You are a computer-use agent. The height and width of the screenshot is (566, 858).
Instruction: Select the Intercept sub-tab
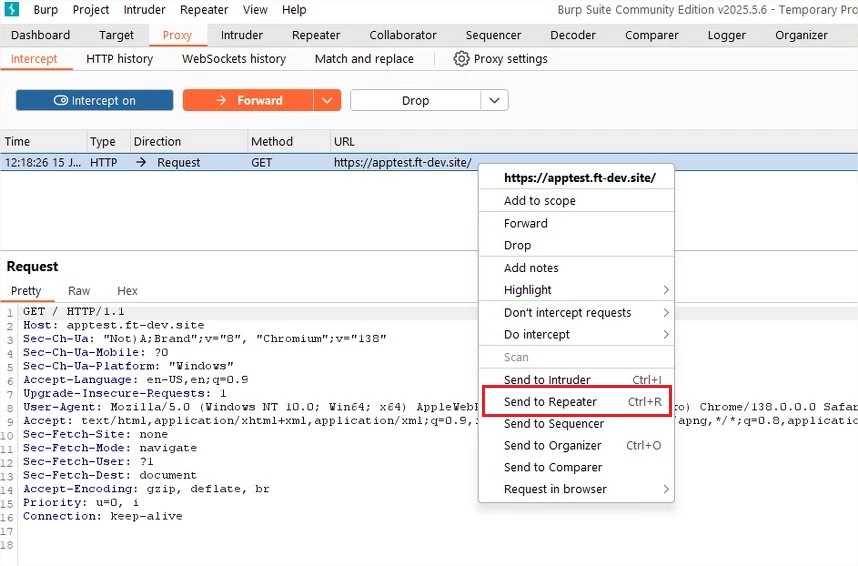tap(34, 59)
